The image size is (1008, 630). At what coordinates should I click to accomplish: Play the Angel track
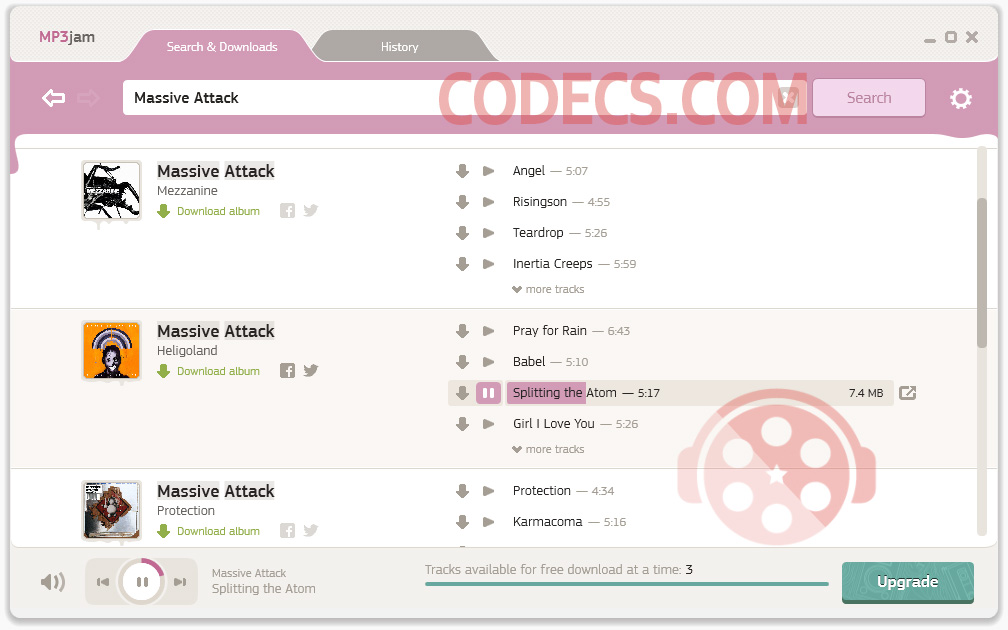489,171
